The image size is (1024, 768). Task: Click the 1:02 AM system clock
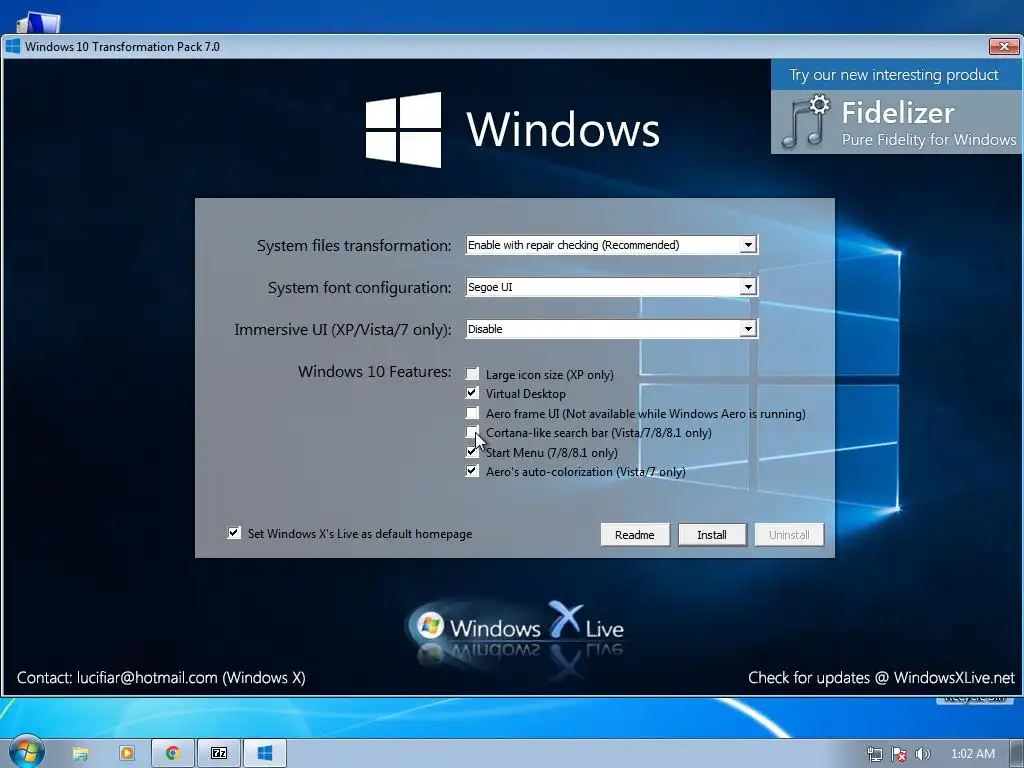(972, 754)
